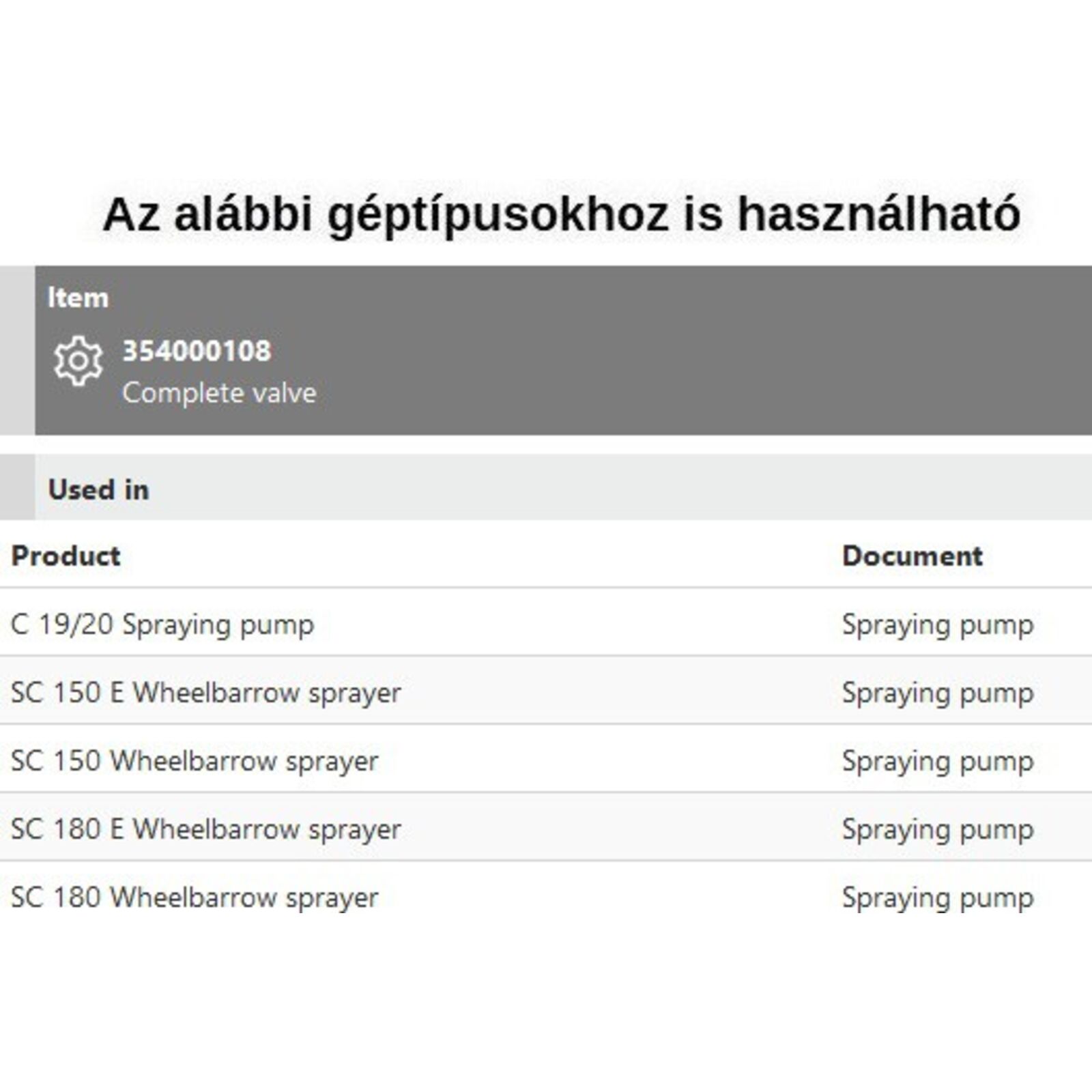The width and height of the screenshot is (1092, 1092).
Task: Open Spraying pump document for C 19/20
Action: tap(938, 624)
